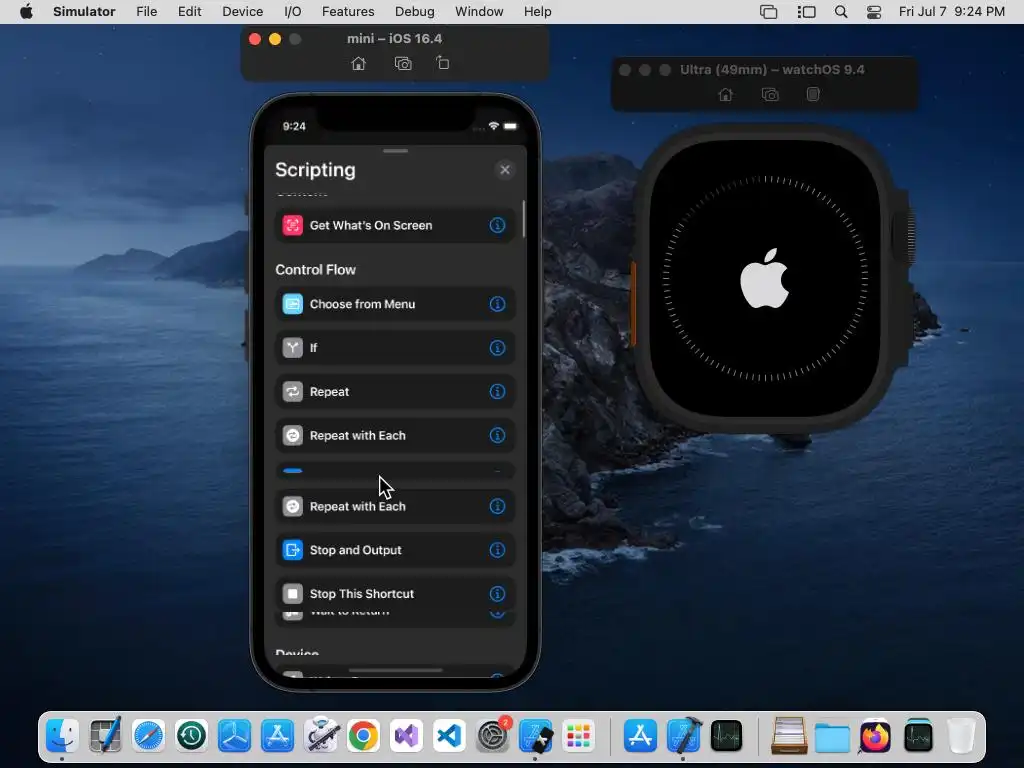Click the mini – iOS 16.4 window title

(394, 39)
